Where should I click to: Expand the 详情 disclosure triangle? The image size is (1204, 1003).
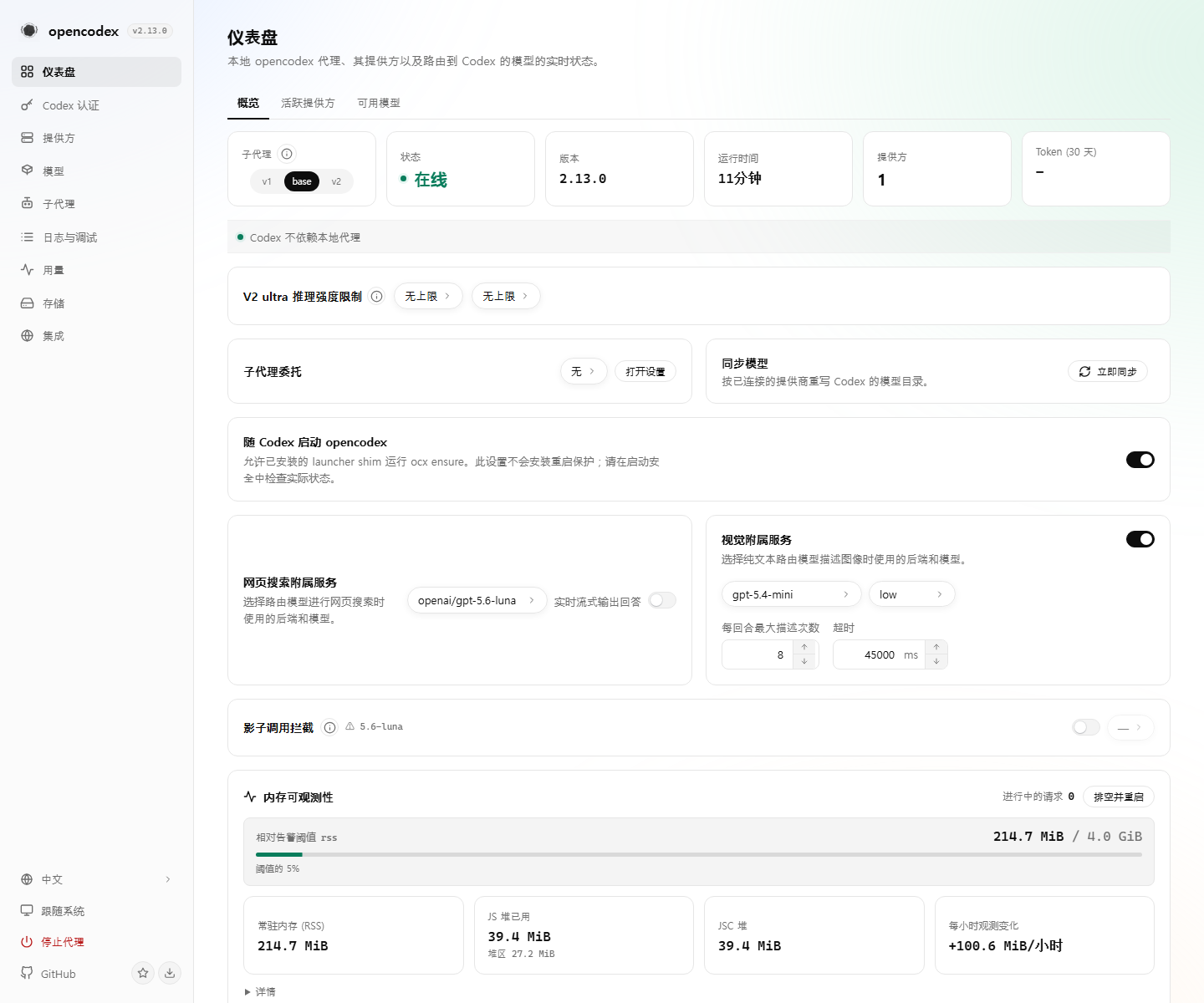tap(247, 992)
